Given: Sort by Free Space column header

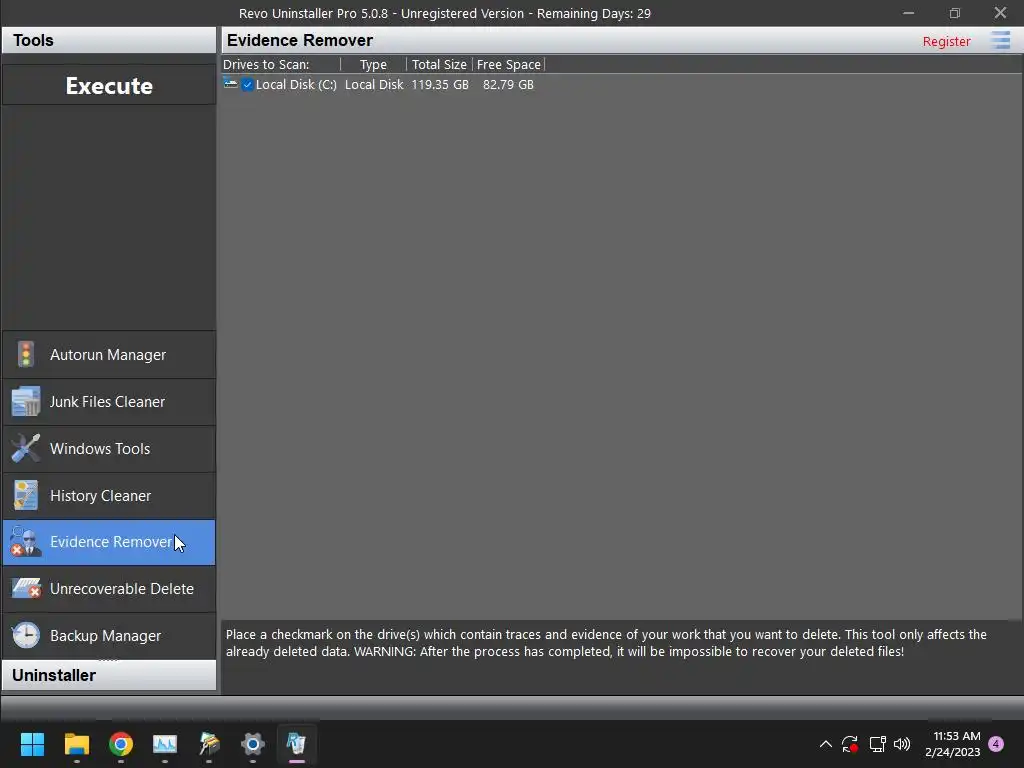Looking at the screenshot, I should (508, 65).
